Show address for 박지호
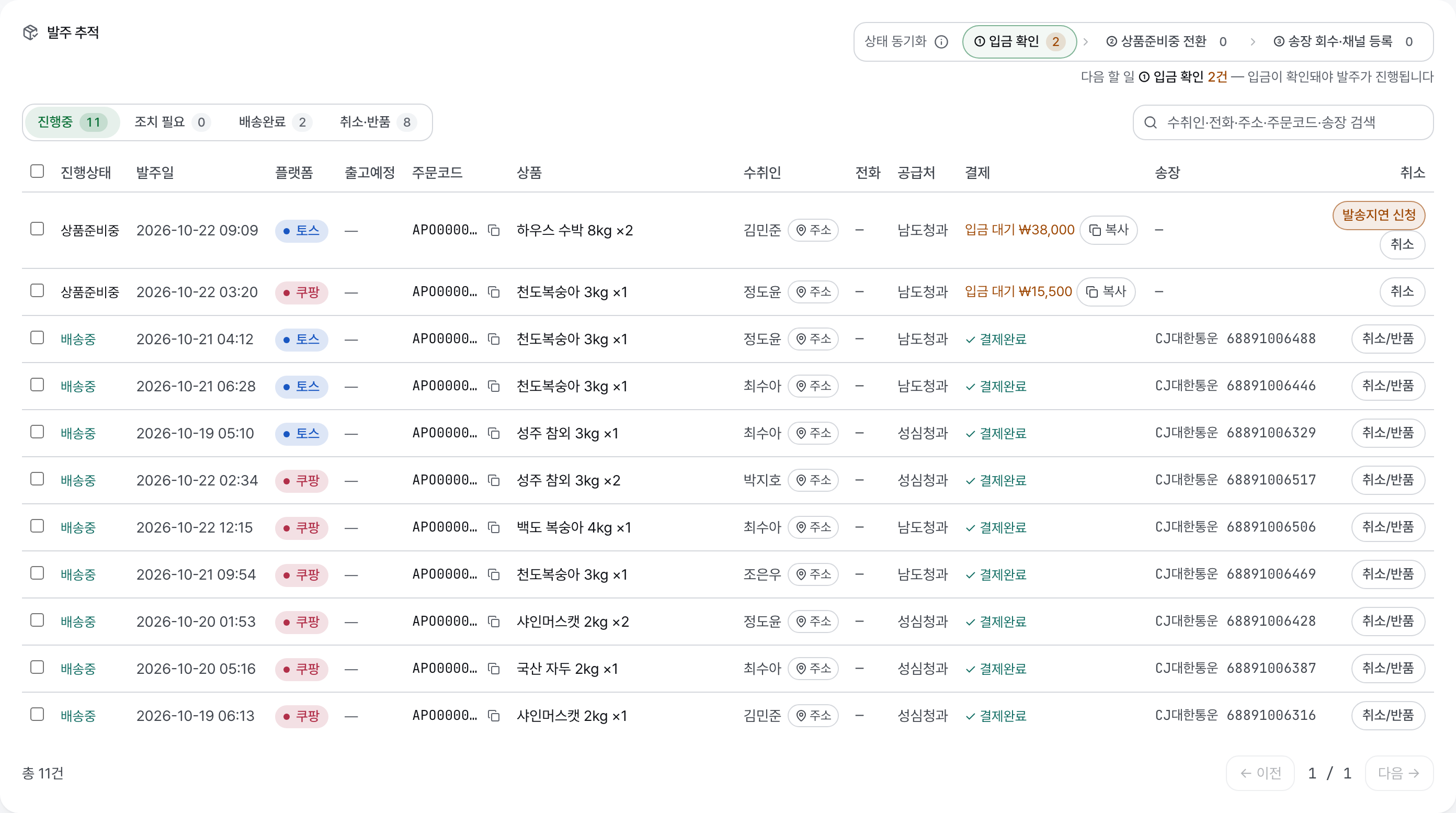The width and height of the screenshot is (1456, 813). (x=813, y=480)
